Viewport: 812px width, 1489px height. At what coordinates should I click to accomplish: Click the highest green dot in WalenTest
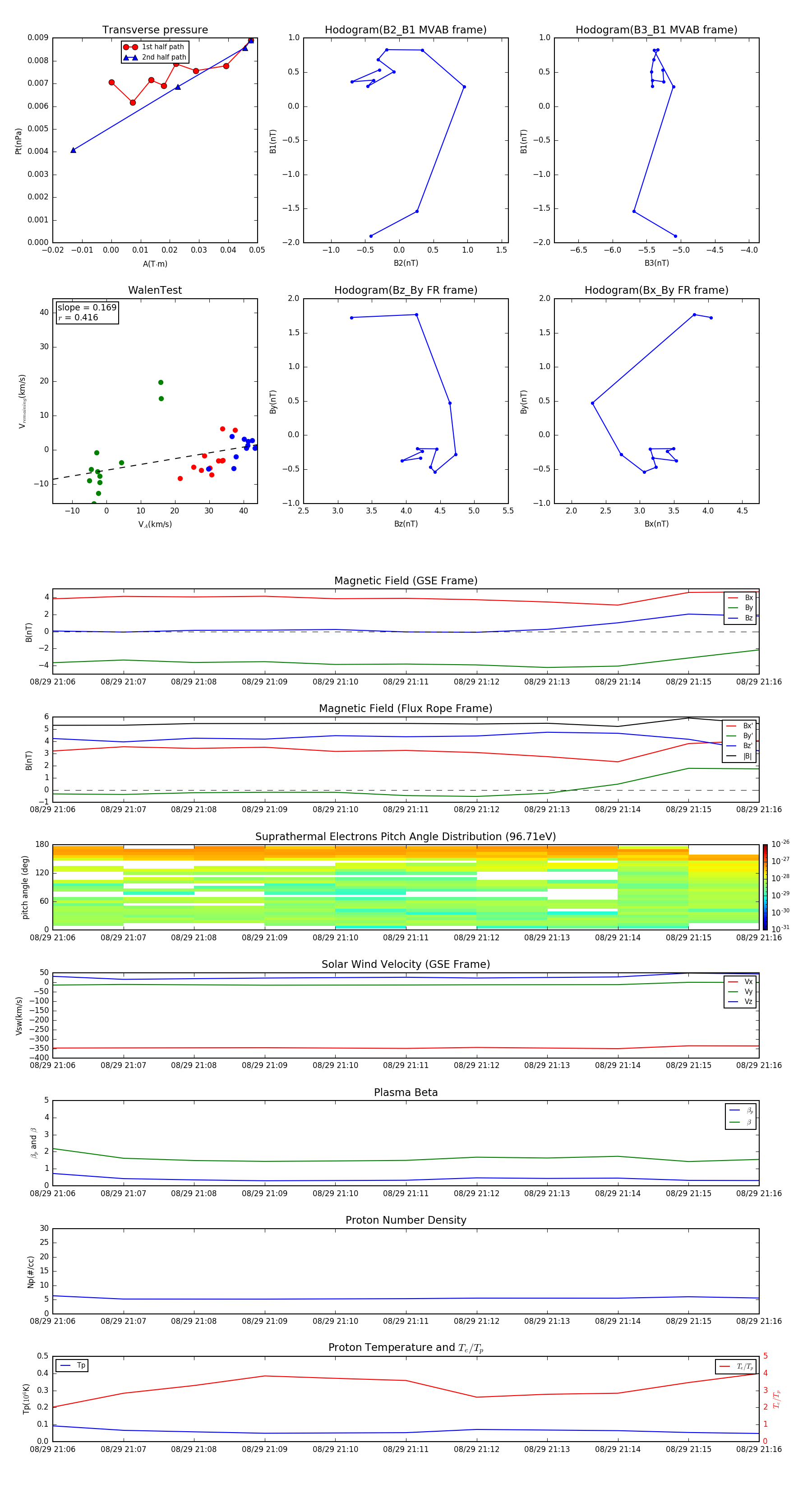tap(161, 383)
